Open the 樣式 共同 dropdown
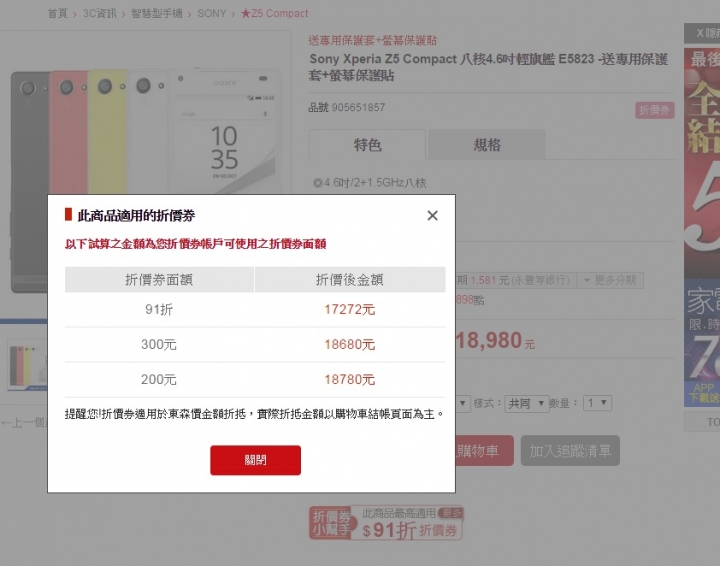Image resolution: width=720 pixels, height=566 pixels. click(x=526, y=403)
